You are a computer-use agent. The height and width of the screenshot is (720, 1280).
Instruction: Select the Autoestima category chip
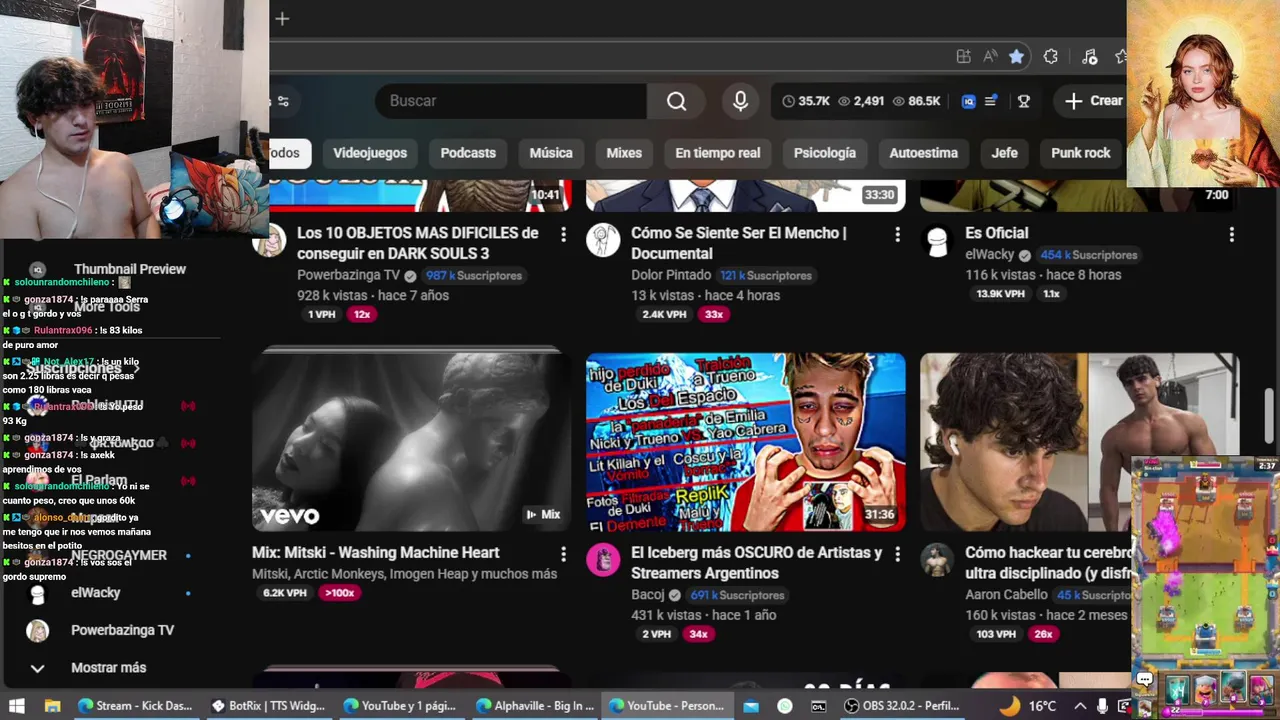click(924, 153)
